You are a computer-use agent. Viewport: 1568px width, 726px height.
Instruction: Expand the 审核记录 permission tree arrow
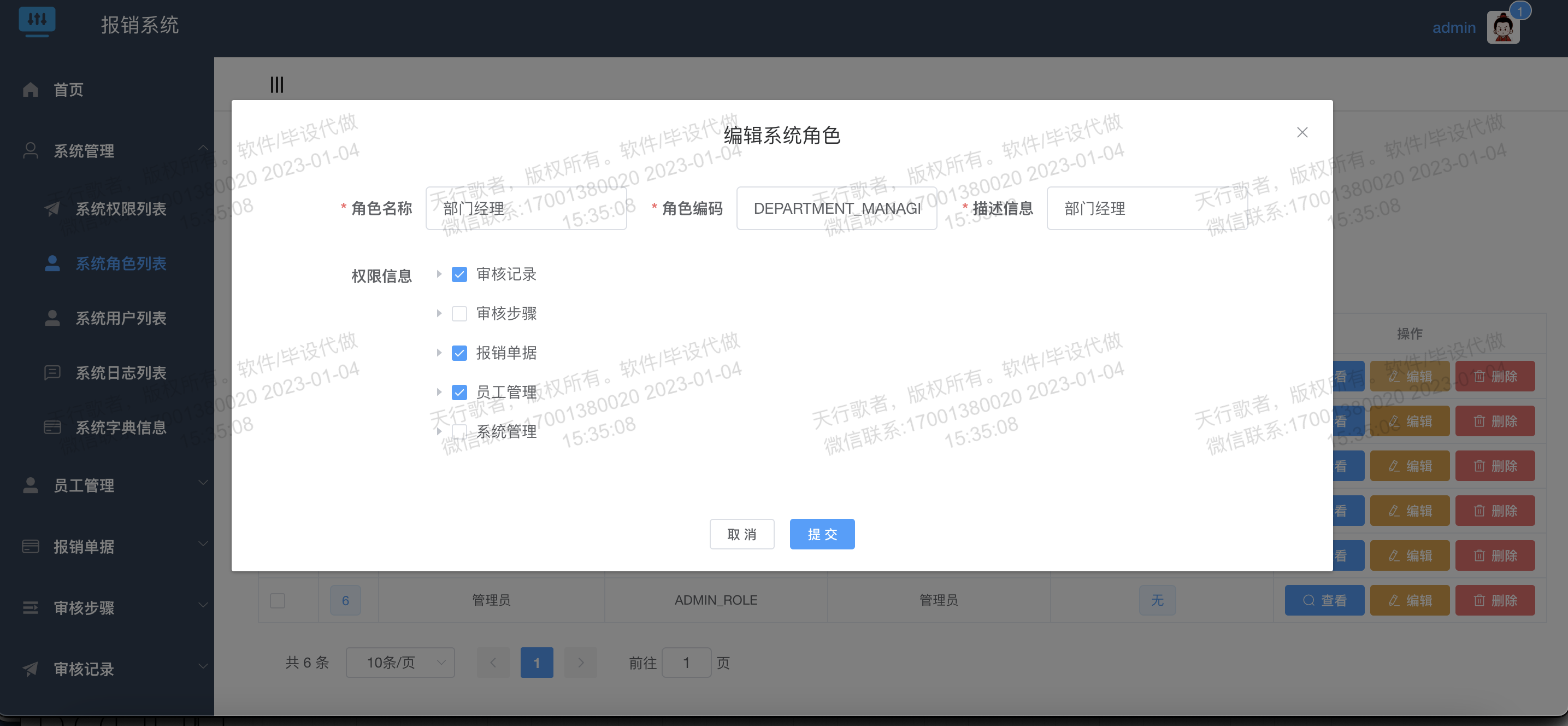point(438,274)
